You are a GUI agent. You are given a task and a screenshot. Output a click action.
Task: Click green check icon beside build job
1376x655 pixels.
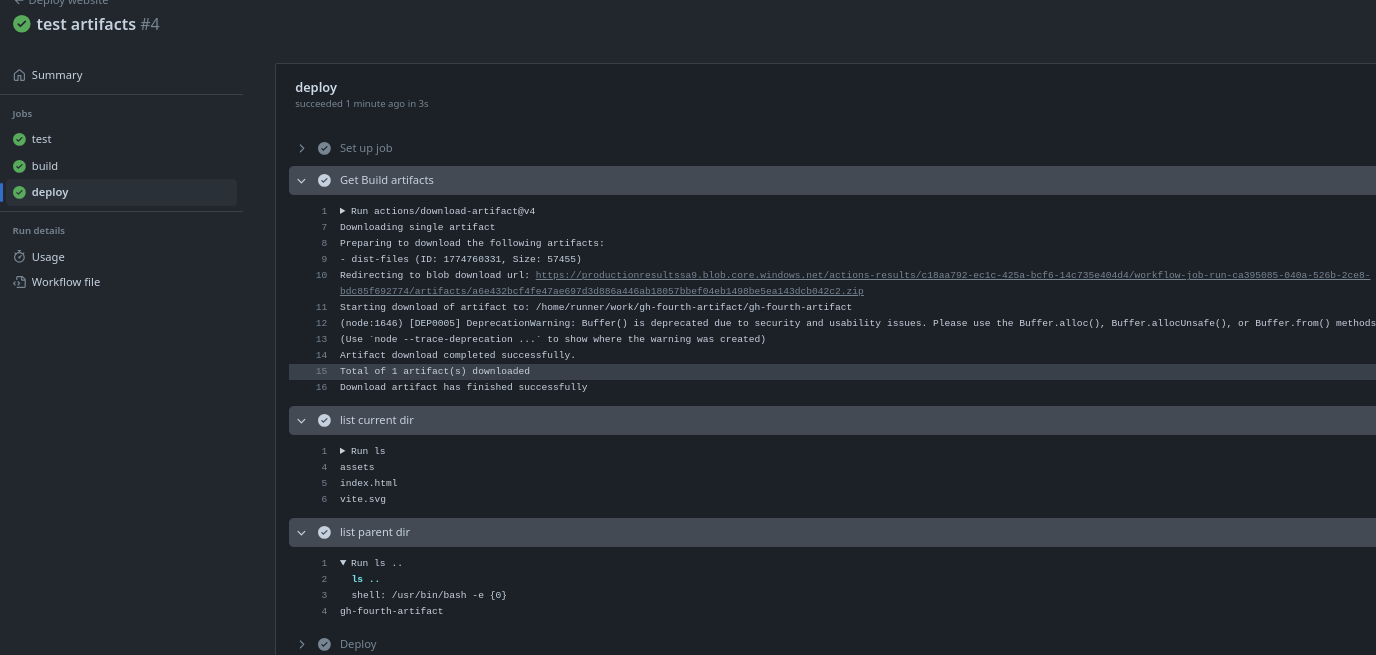19,166
